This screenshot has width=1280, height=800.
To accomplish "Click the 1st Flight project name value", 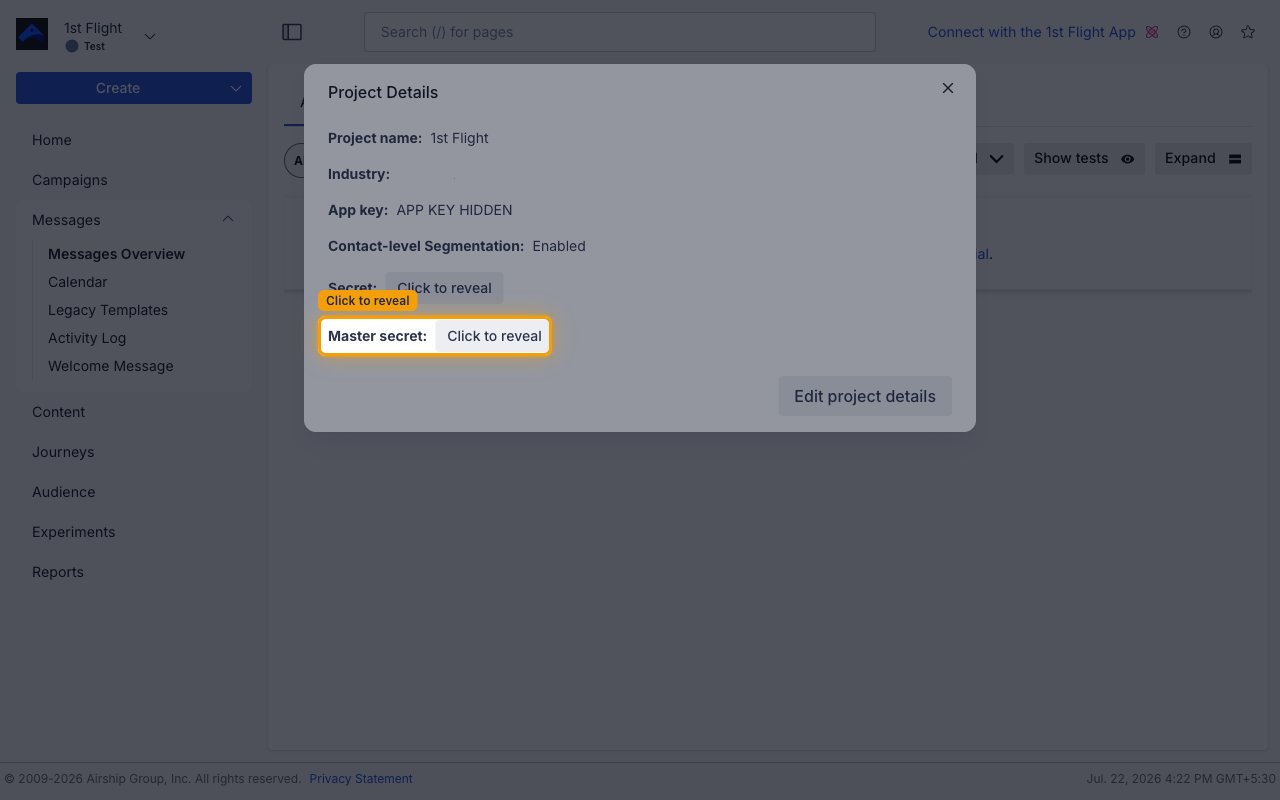I will (459, 138).
